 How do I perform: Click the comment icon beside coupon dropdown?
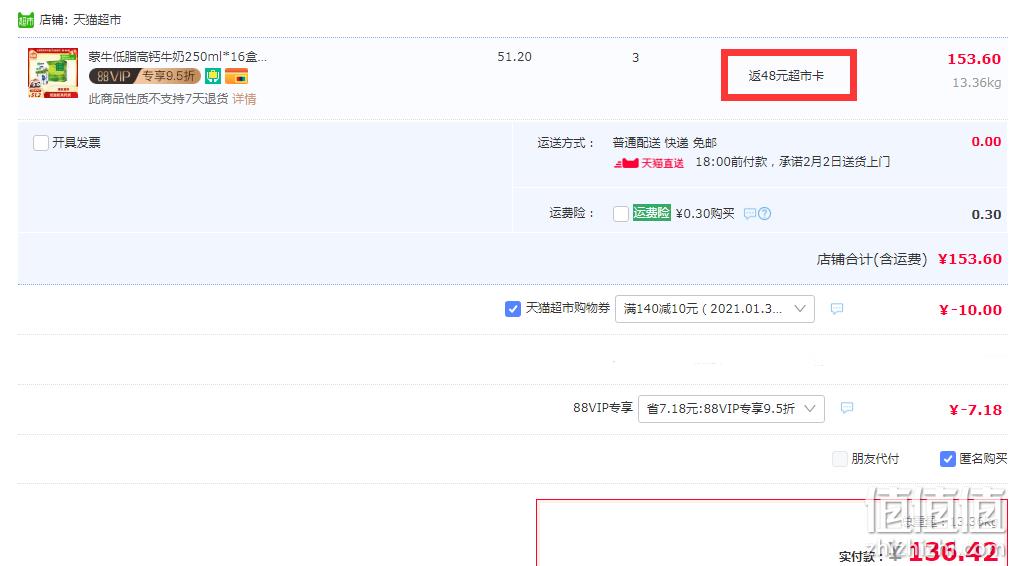click(837, 309)
